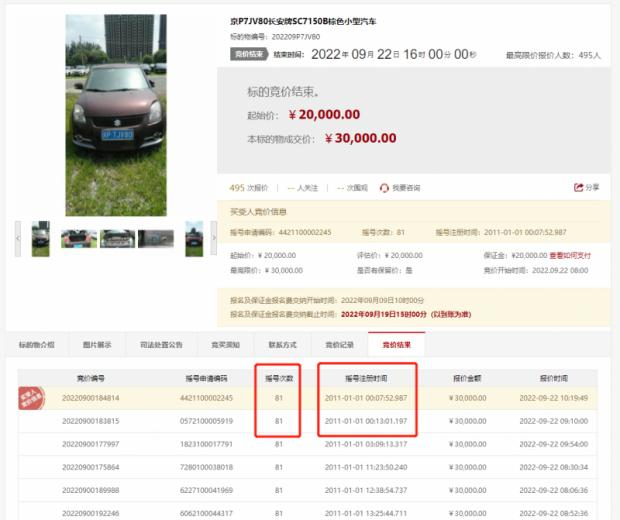The width and height of the screenshot is (620, 520).
Task: Switch to the 竞价记录 tab
Action: 339,345
